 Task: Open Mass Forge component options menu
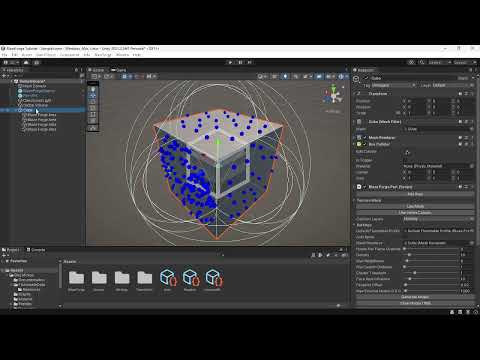click(x=472, y=187)
